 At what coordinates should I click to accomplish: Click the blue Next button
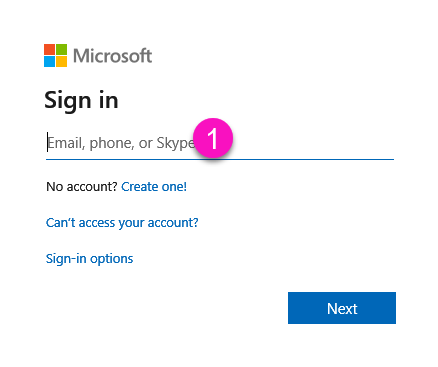(342, 308)
